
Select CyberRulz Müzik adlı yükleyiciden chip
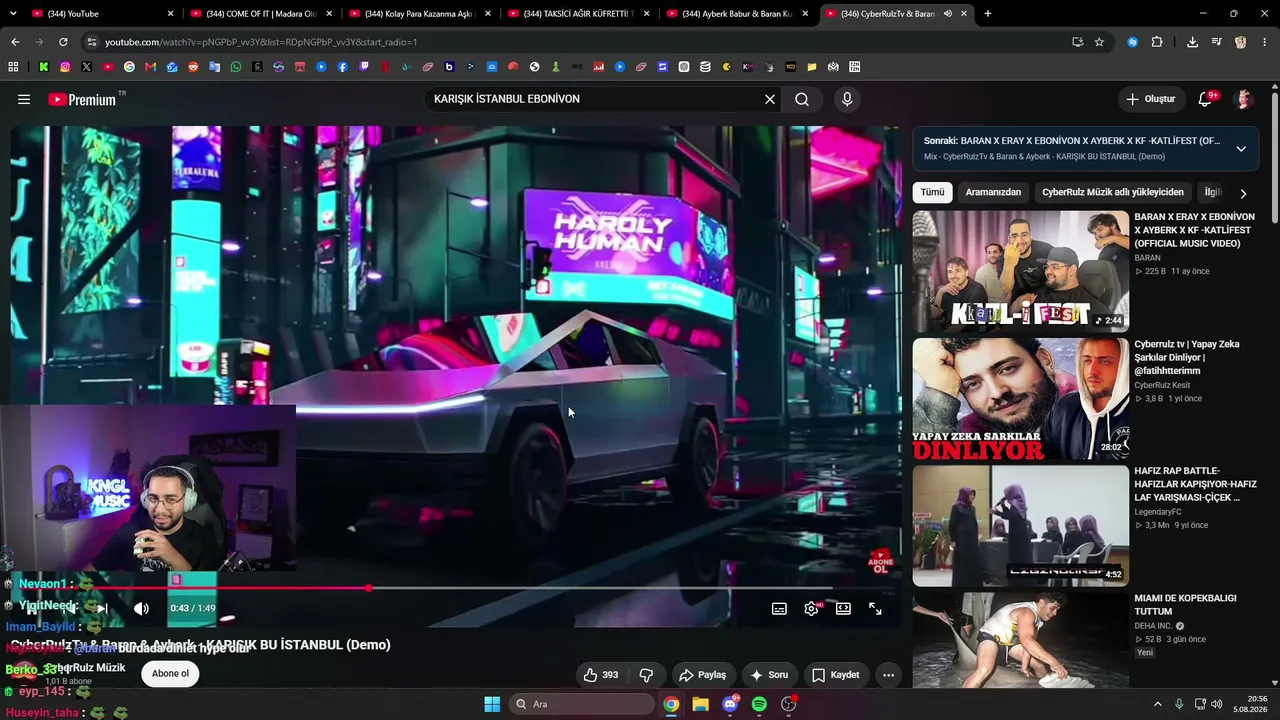(1113, 192)
